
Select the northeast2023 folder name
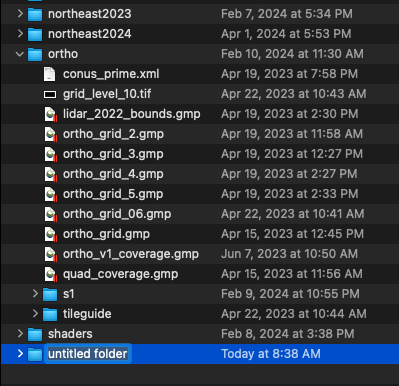90,14
